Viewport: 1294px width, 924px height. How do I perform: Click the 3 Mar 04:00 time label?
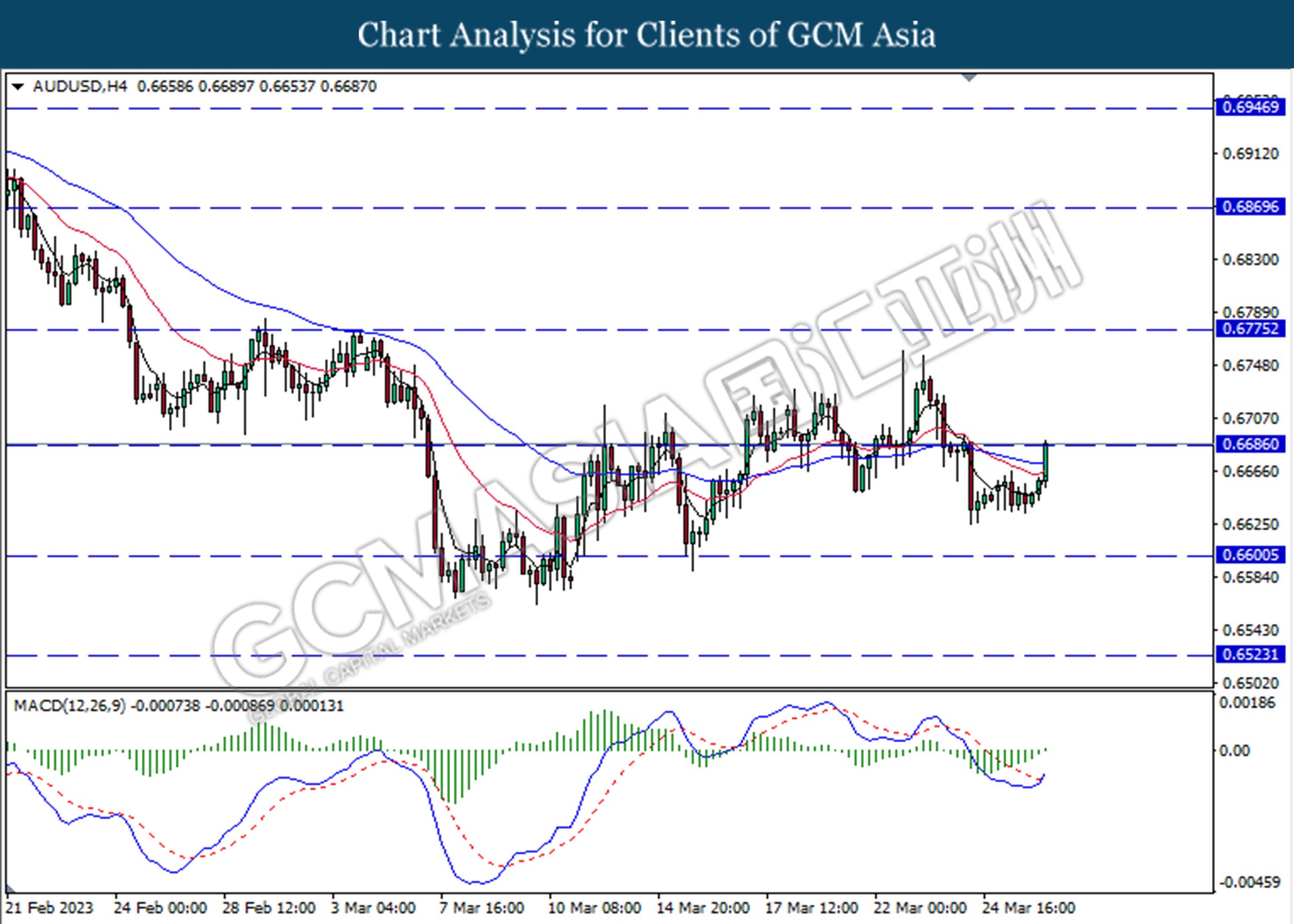[x=373, y=908]
